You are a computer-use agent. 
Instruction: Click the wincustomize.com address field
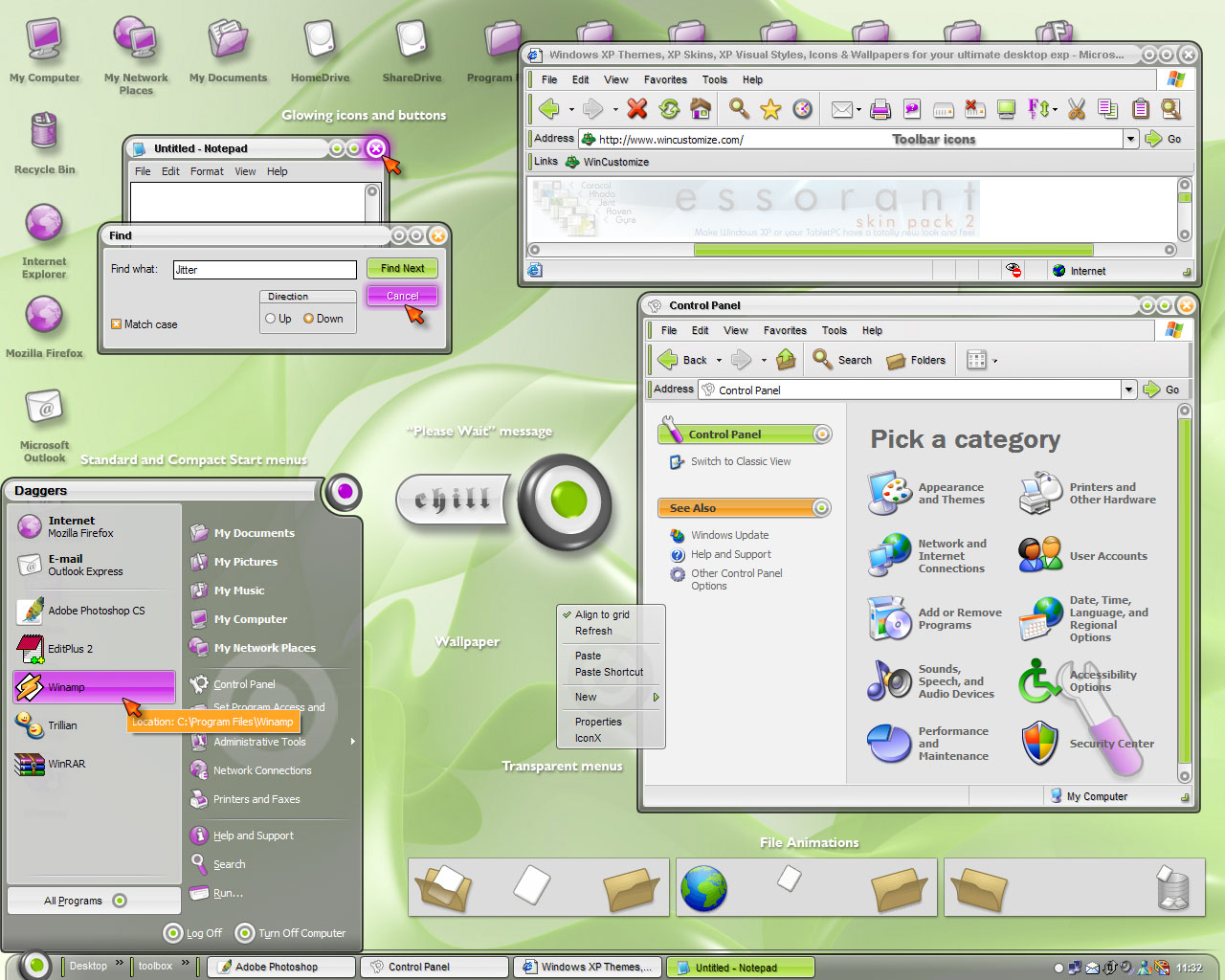pyautogui.click(x=851, y=140)
